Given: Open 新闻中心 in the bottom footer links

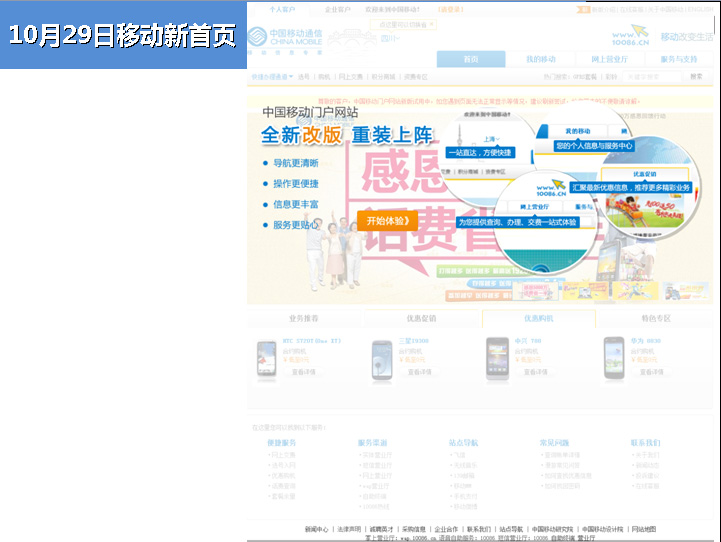Looking at the screenshot, I should click(x=316, y=529).
